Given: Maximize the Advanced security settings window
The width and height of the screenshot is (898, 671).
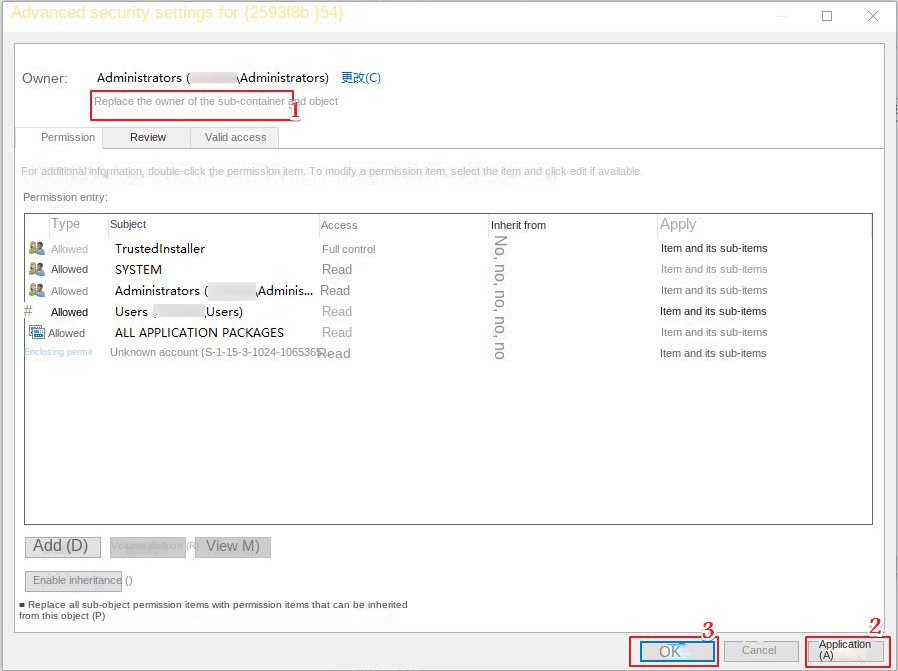Looking at the screenshot, I should pyautogui.click(x=827, y=16).
